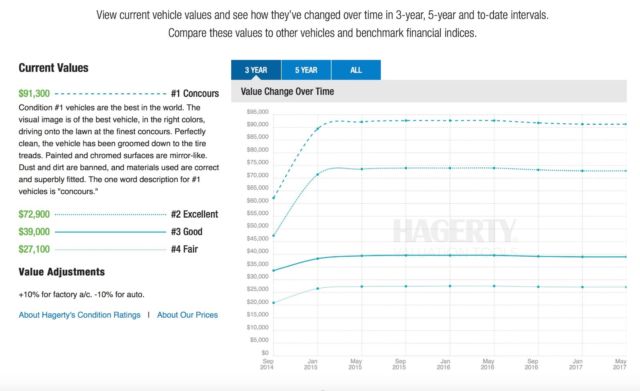This screenshot has width=640, height=391.
Task: Open About Hagerty's Condition Ratings link
Action: (80, 315)
